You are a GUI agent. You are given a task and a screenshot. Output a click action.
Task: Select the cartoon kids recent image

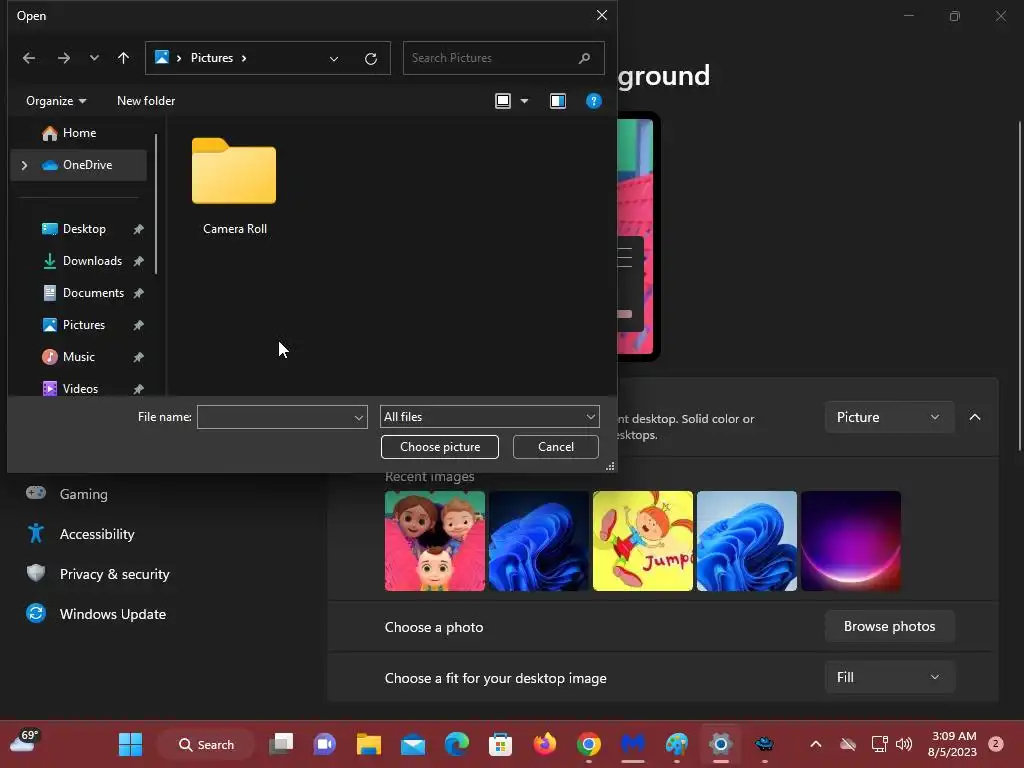435,541
